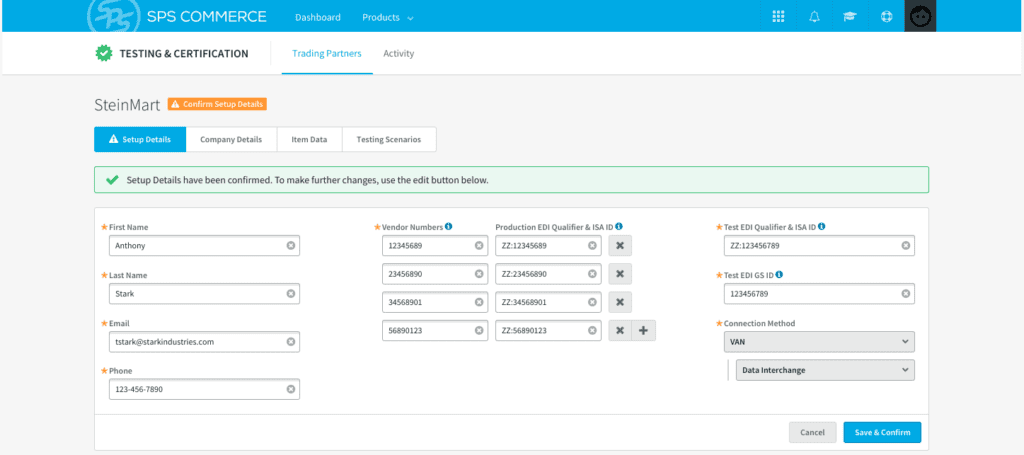Click the Testing & Certification badge icon

click(x=103, y=54)
